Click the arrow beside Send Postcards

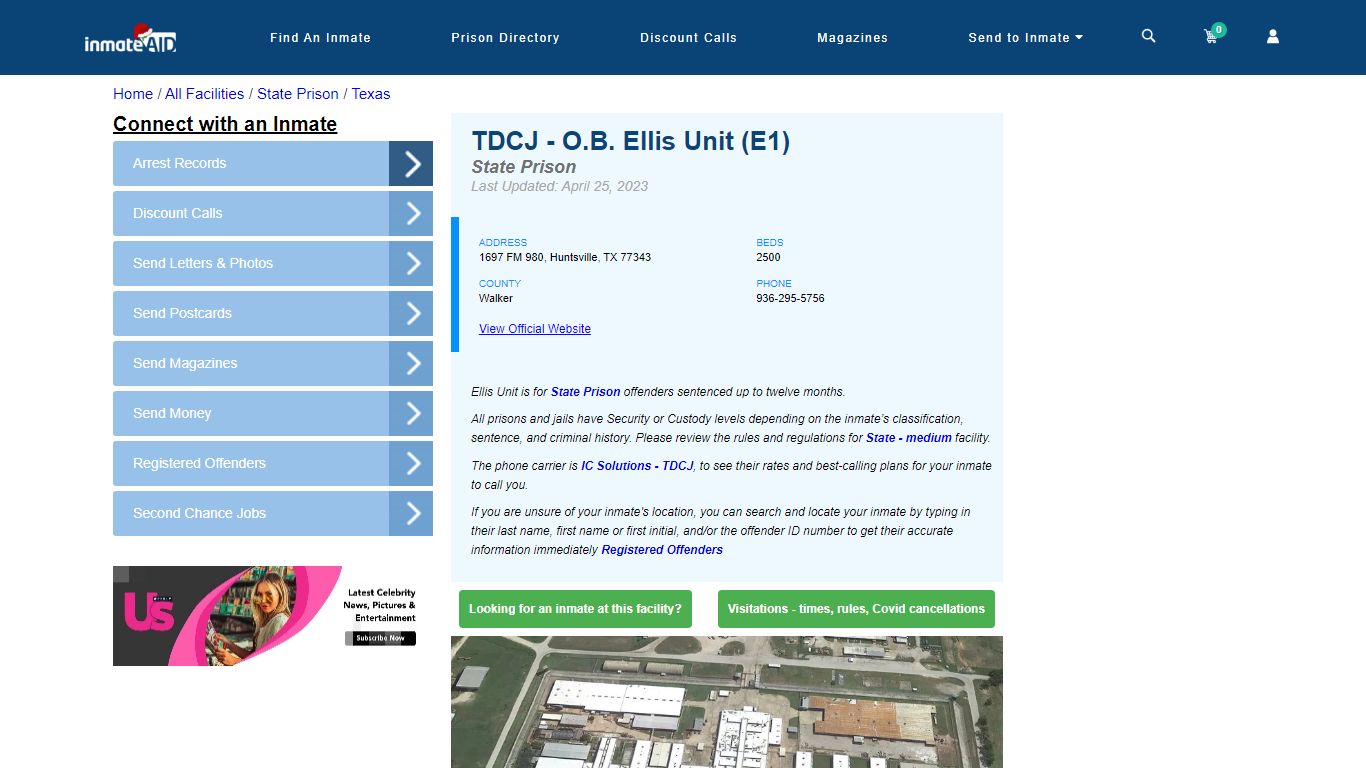tap(411, 313)
